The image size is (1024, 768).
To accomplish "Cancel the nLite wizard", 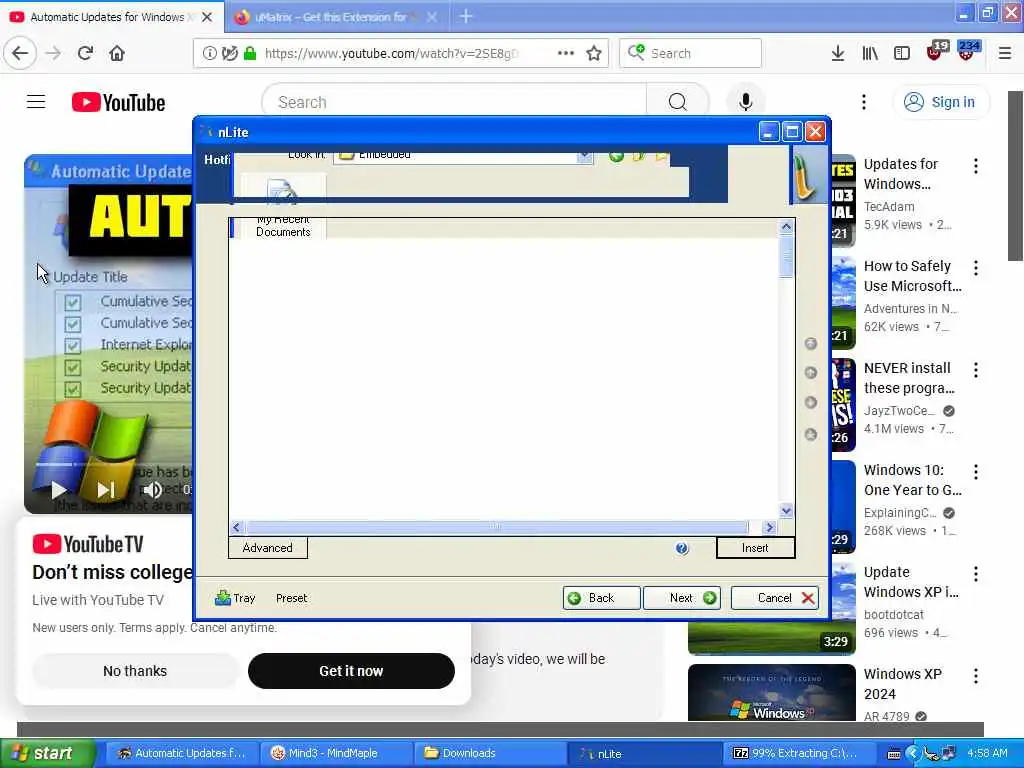I will click(775, 598).
